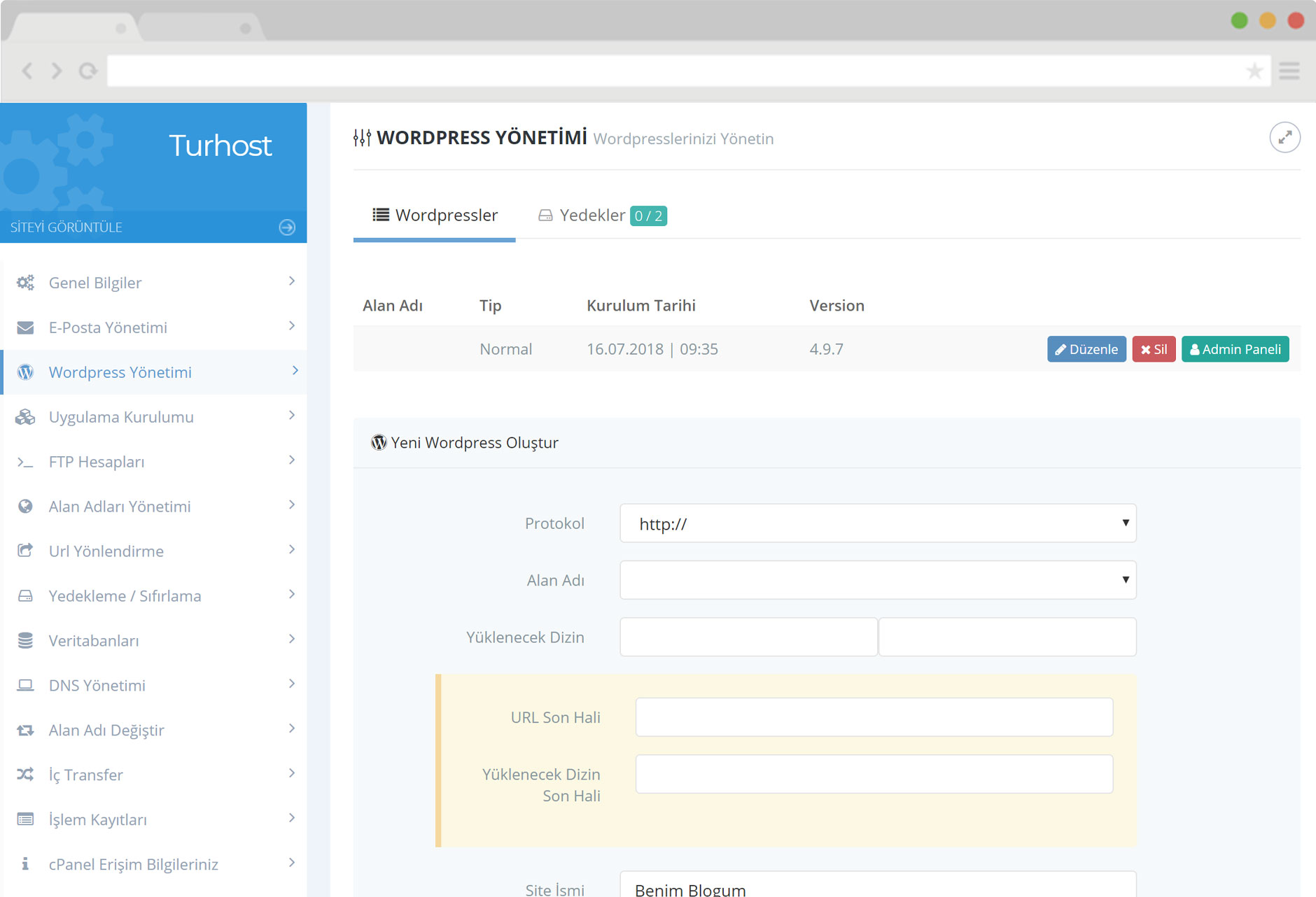1316x897 pixels.
Task: Reload the page with the refresh icon
Action: tap(87, 71)
